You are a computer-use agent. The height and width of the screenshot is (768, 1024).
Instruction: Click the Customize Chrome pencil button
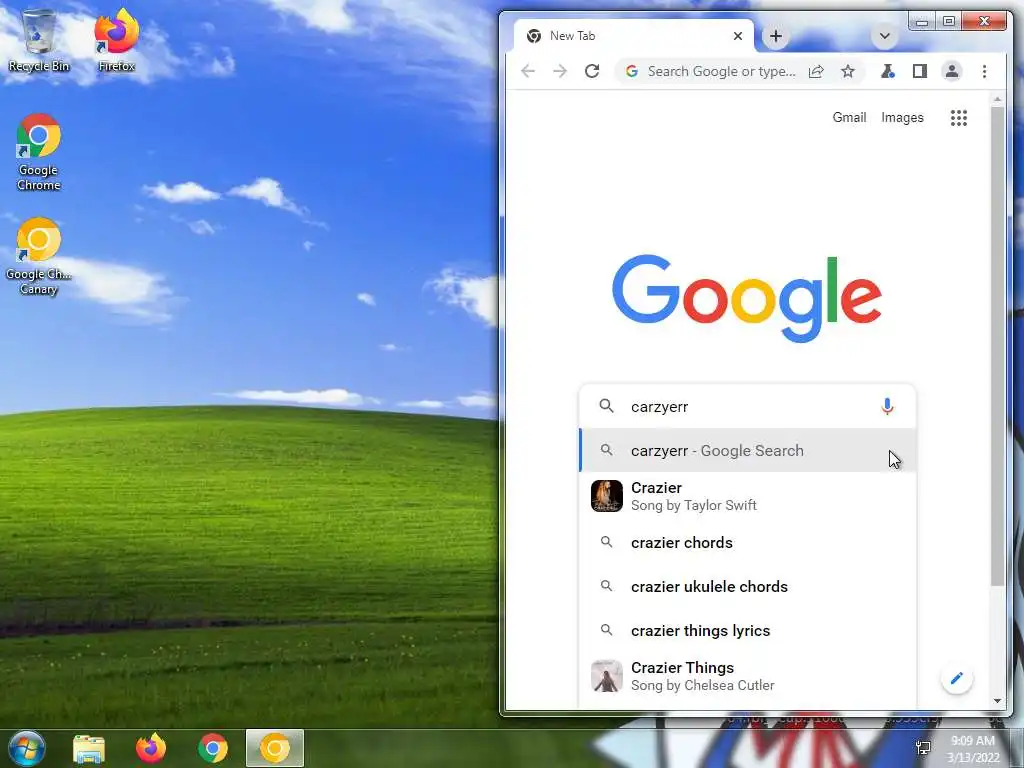957,678
